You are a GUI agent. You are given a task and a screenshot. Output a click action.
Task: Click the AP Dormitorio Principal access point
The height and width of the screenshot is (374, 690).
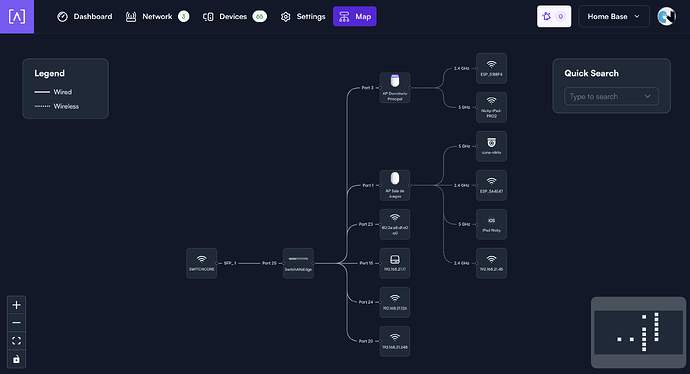(395, 88)
